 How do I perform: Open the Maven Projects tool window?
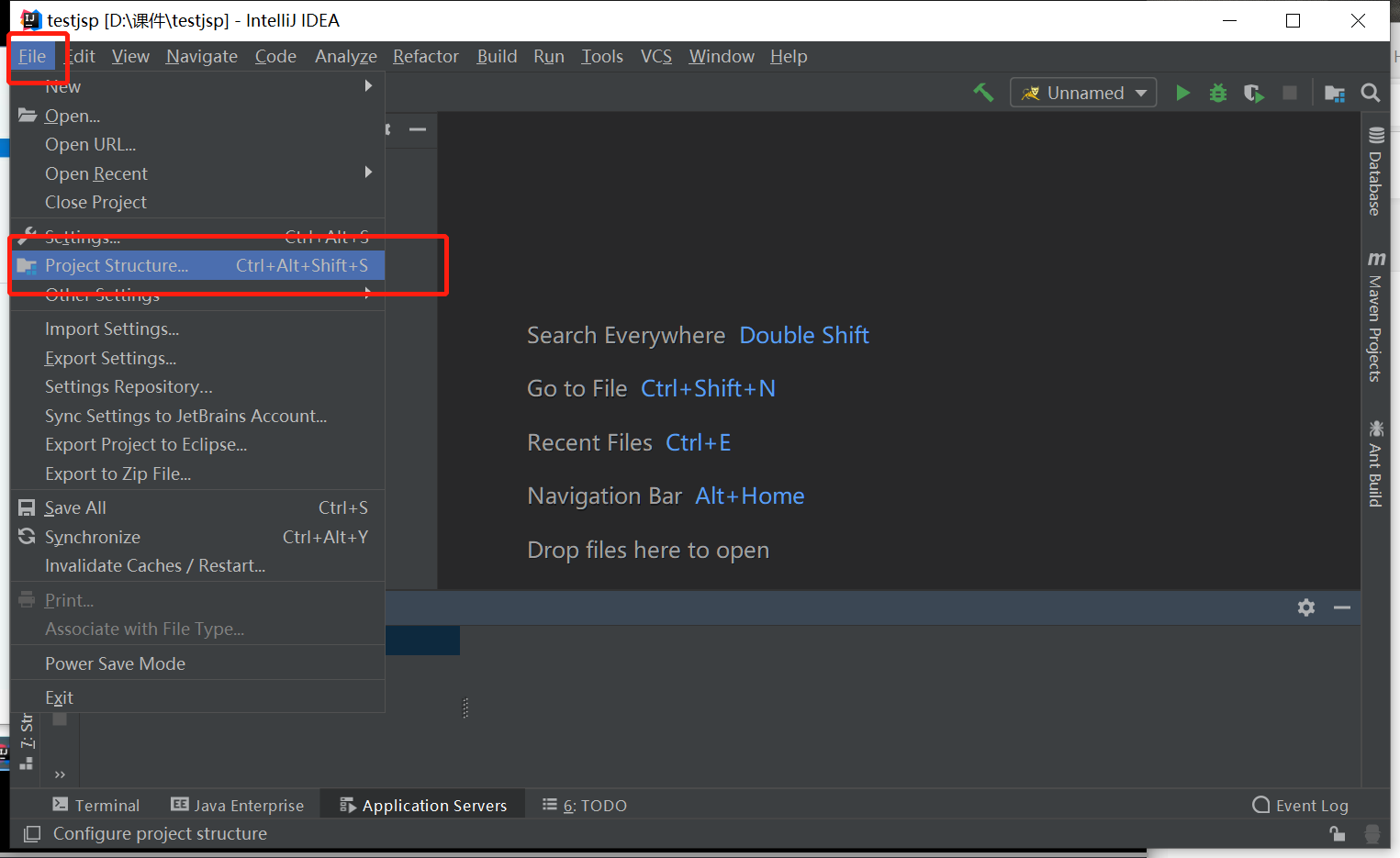pyautogui.click(x=1375, y=317)
